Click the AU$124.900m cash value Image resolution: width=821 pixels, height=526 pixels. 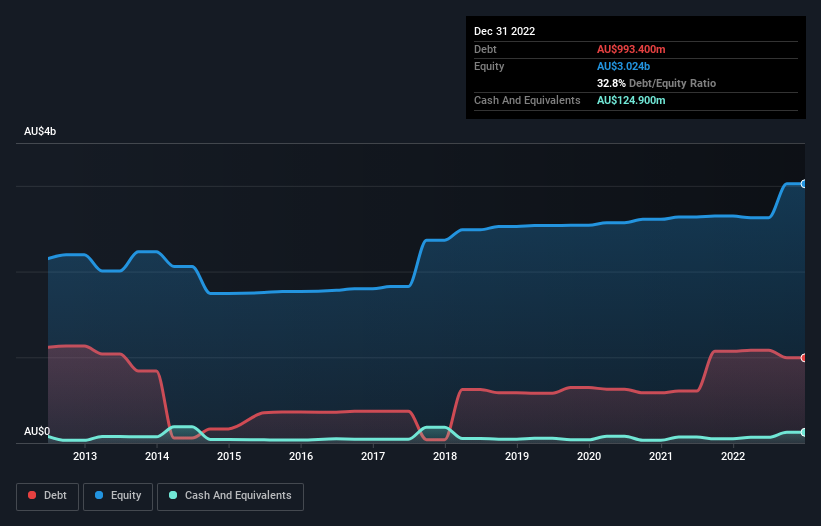point(631,100)
